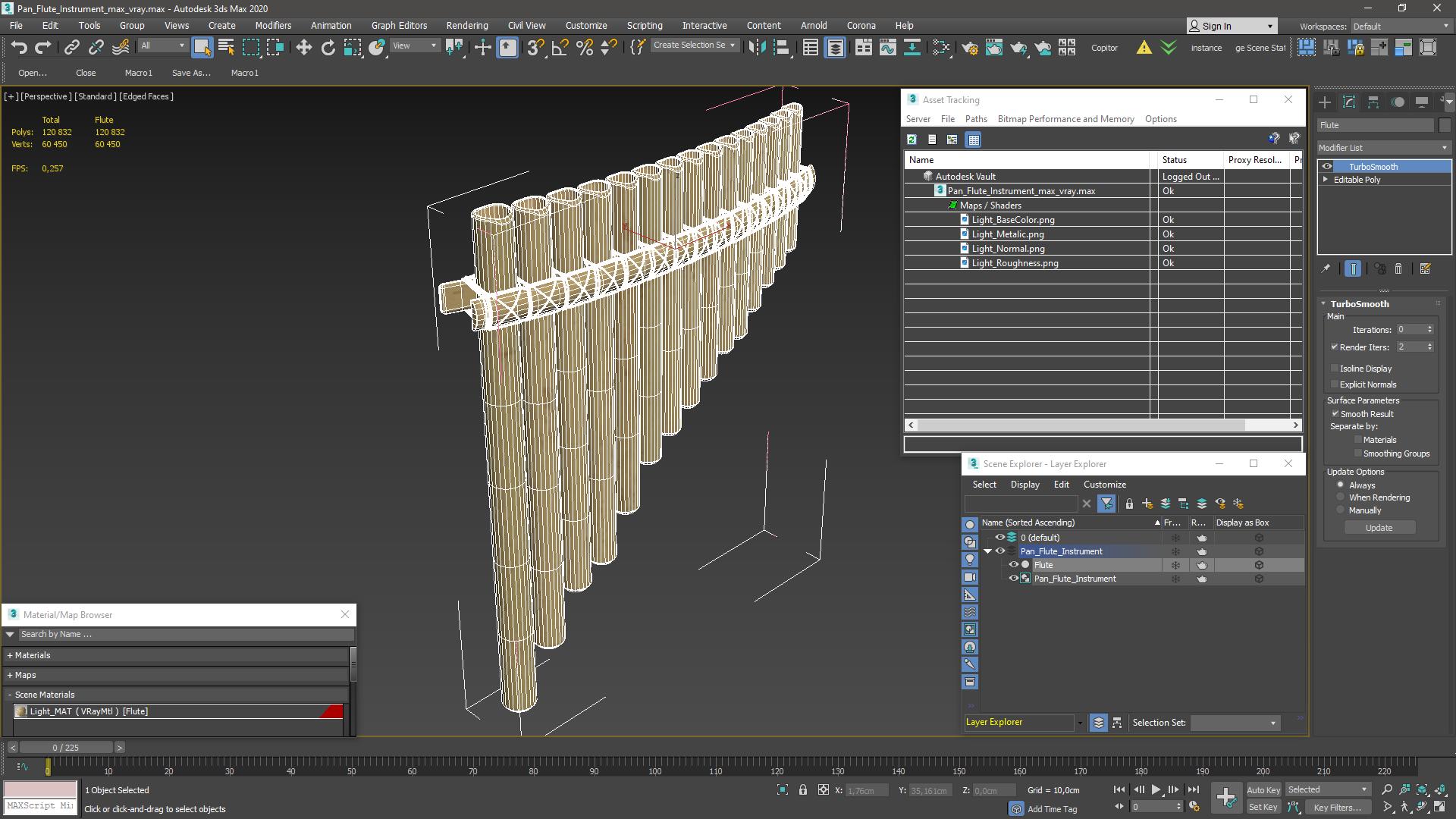Click the TurboSmooth modifier icon
The width and height of the screenshot is (1456, 819).
point(1327,166)
